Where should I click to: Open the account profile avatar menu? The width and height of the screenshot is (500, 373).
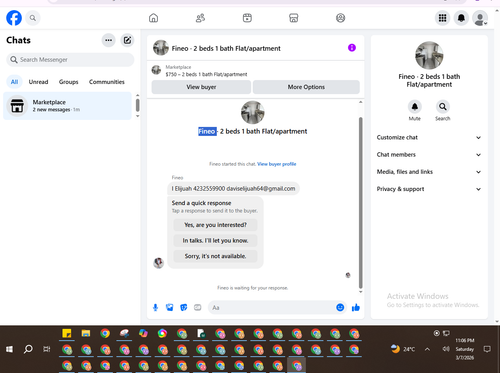point(480,18)
